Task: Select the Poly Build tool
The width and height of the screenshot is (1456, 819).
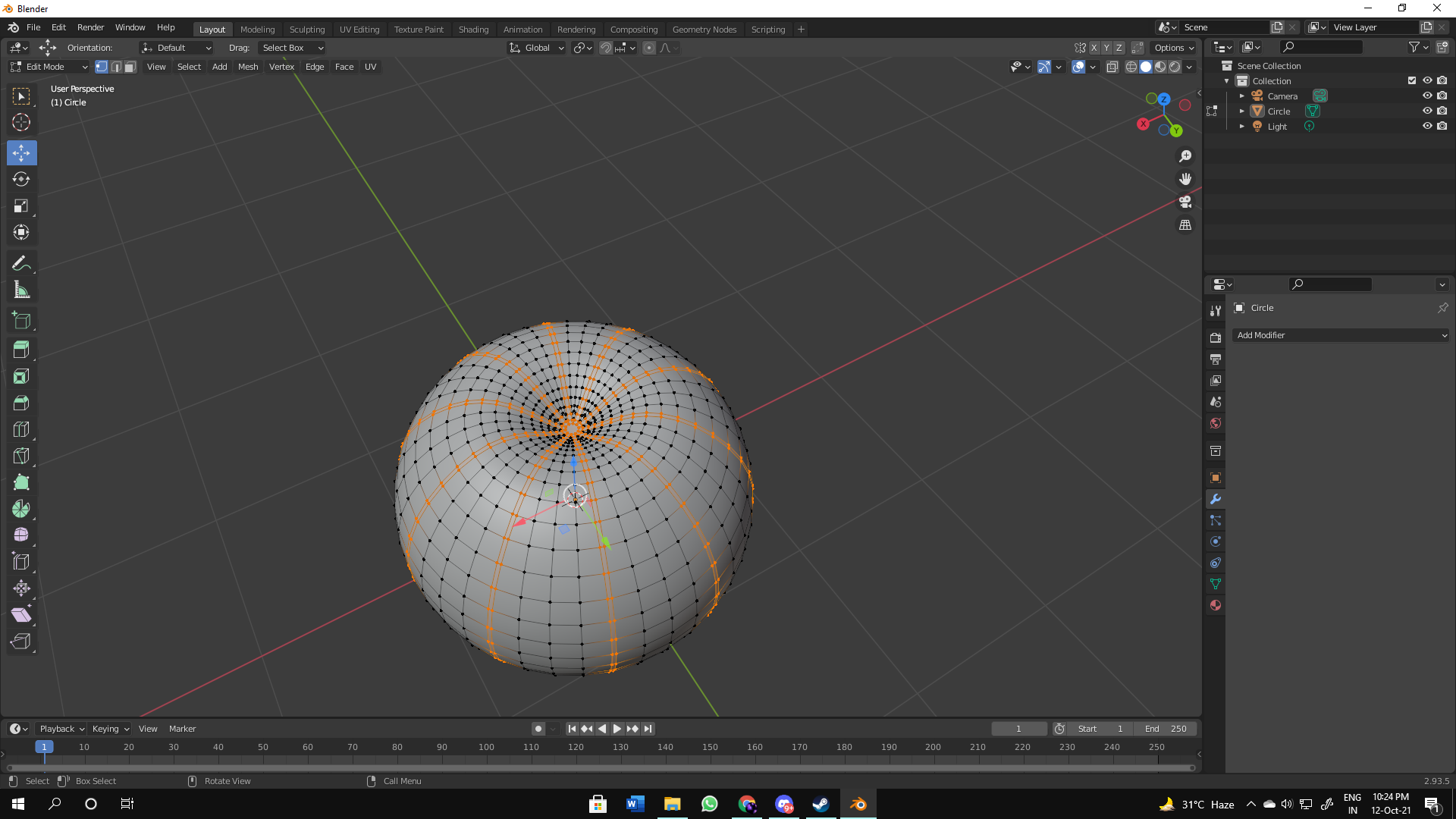Action: tap(21, 482)
